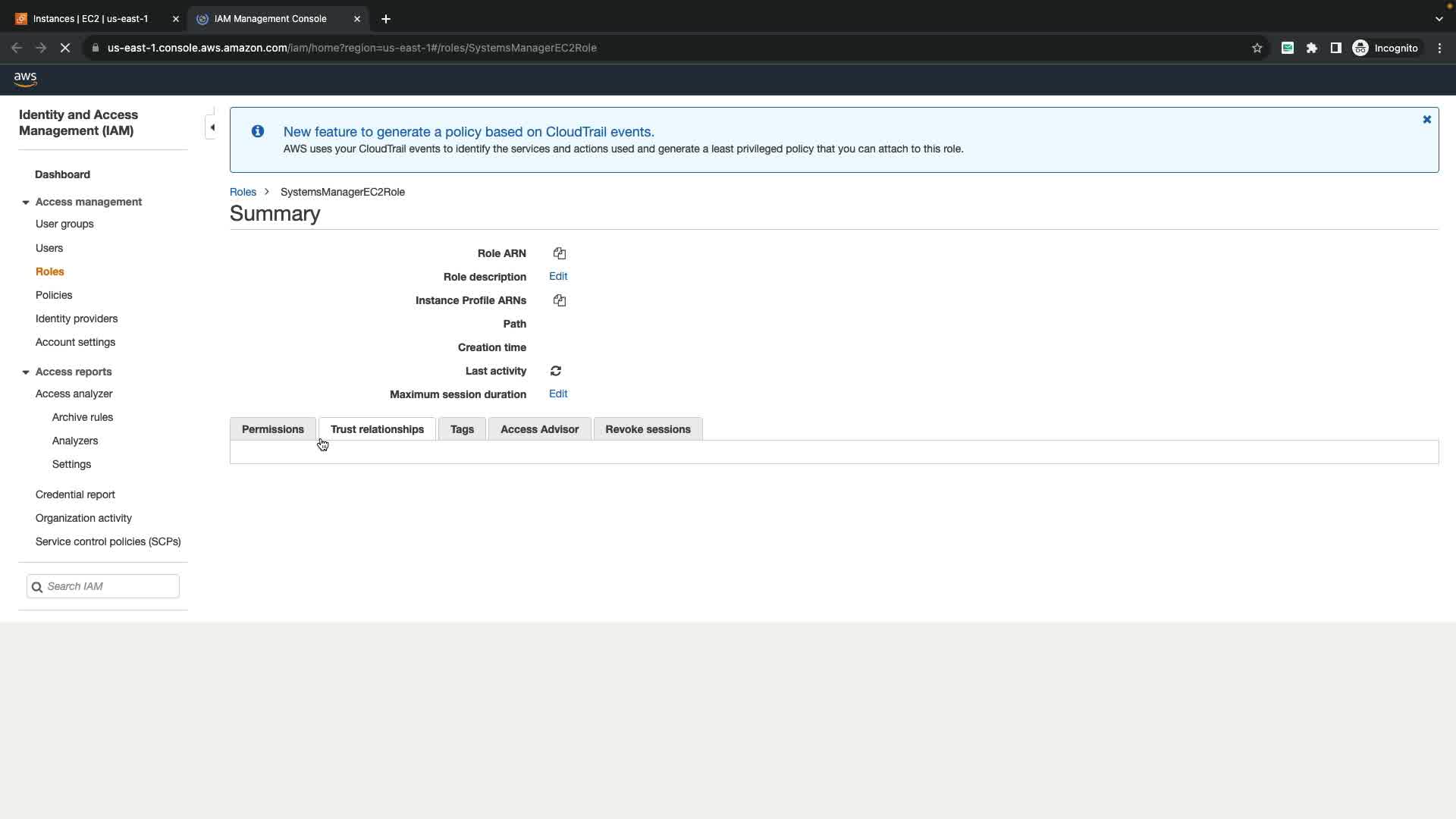The width and height of the screenshot is (1456, 819).
Task: Go back to Roles via breadcrumb
Action: coord(243,192)
